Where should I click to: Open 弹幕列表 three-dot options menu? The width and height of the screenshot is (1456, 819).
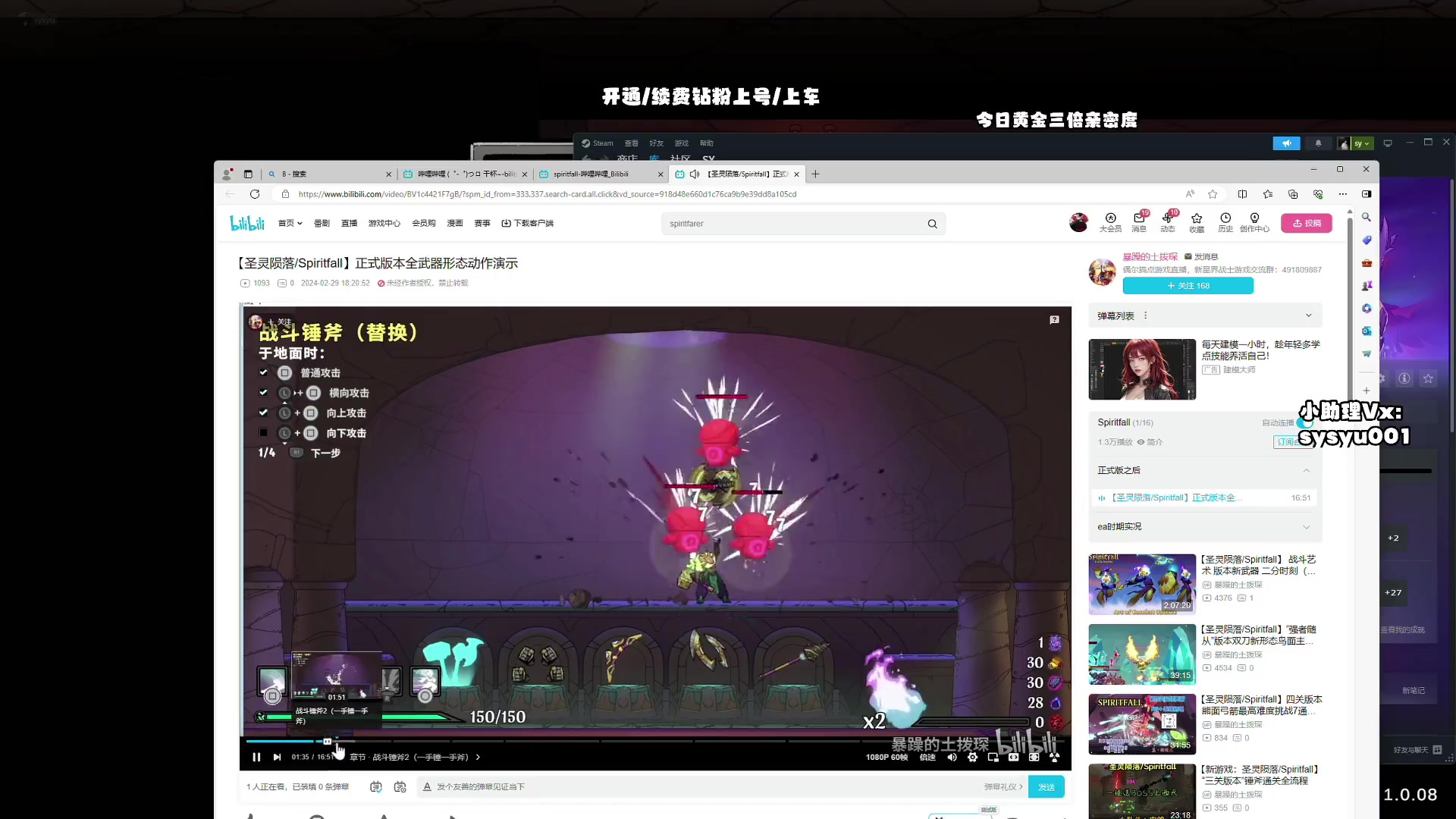(1145, 315)
